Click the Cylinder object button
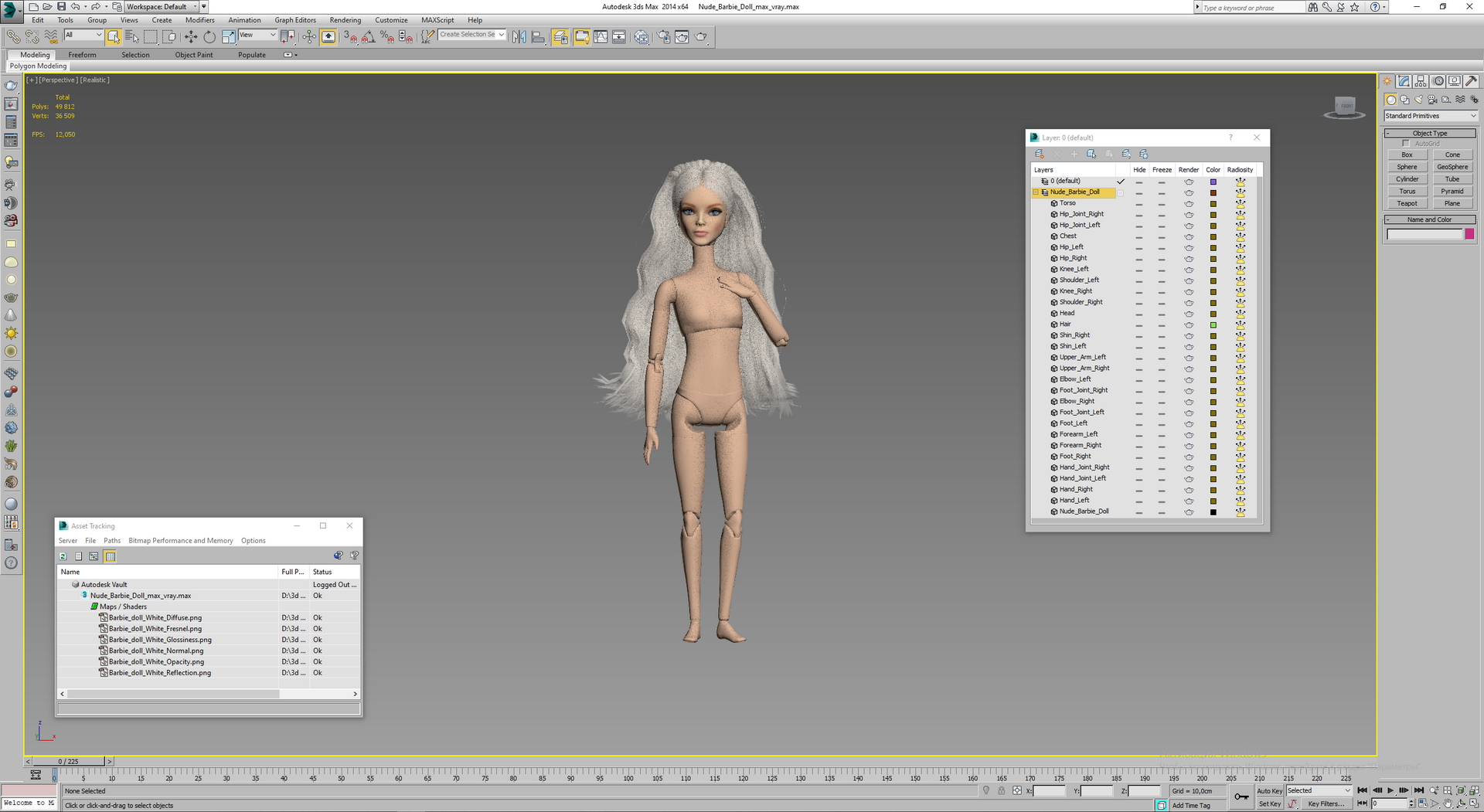 tap(1407, 179)
